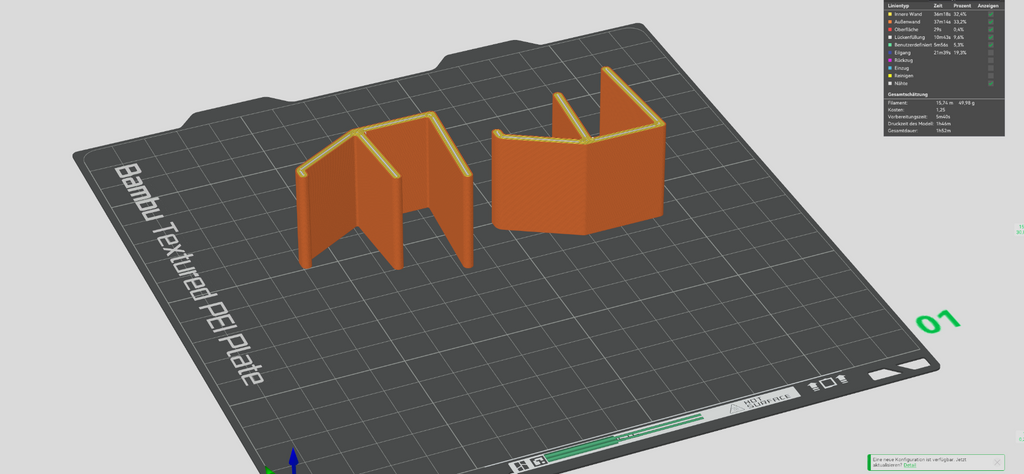Enable the Einzug display checkbox
This screenshot has height=474, width=1024.
pos(991,68)
